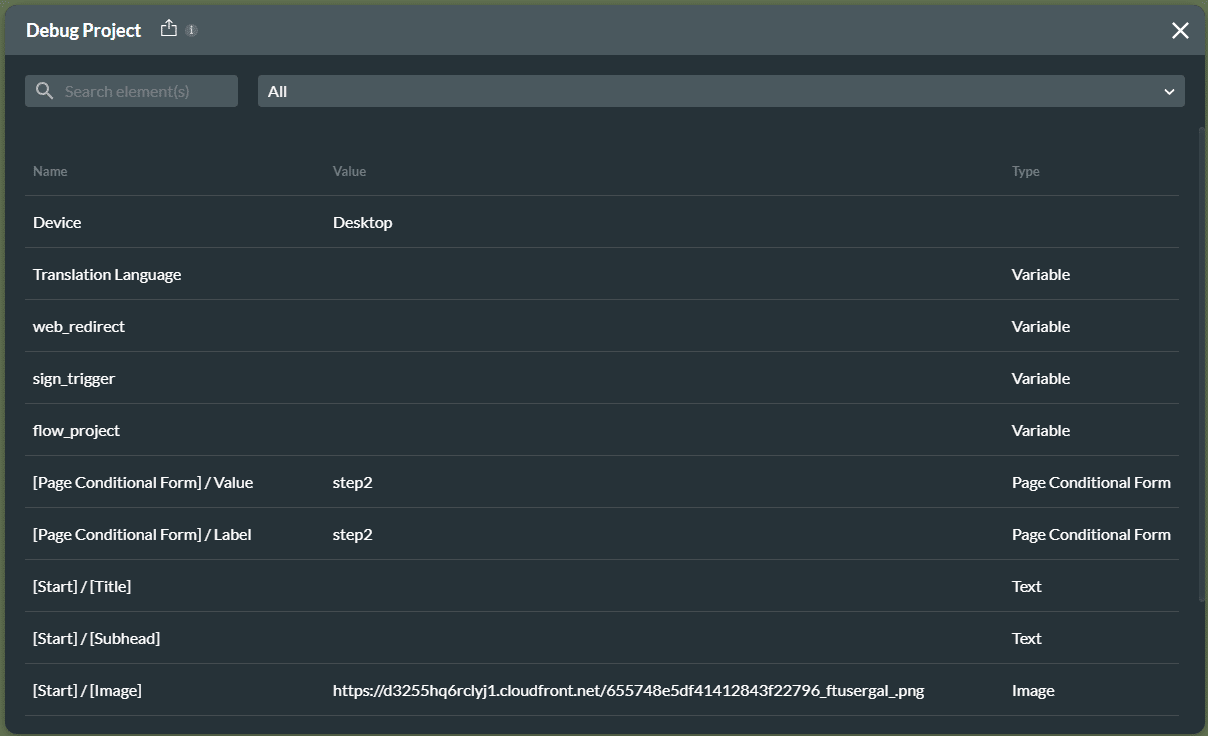The image size is (1208, 736).
Task: Click the magnifying glass search icon
Action: pos(44,90)
